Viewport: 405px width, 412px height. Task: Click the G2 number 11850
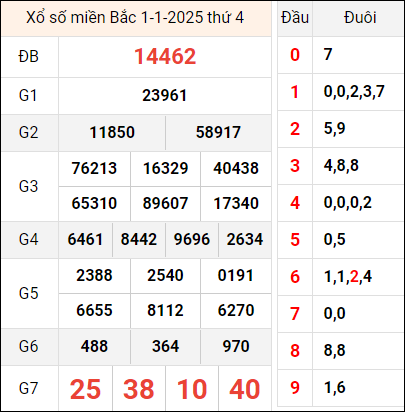tap(112, 132)
